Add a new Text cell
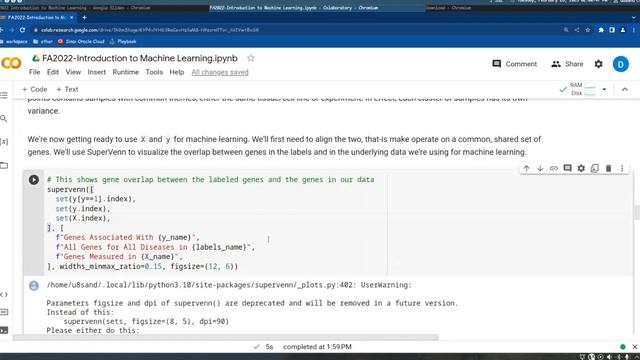Screen dimensions: 640x360 (67, 89)
